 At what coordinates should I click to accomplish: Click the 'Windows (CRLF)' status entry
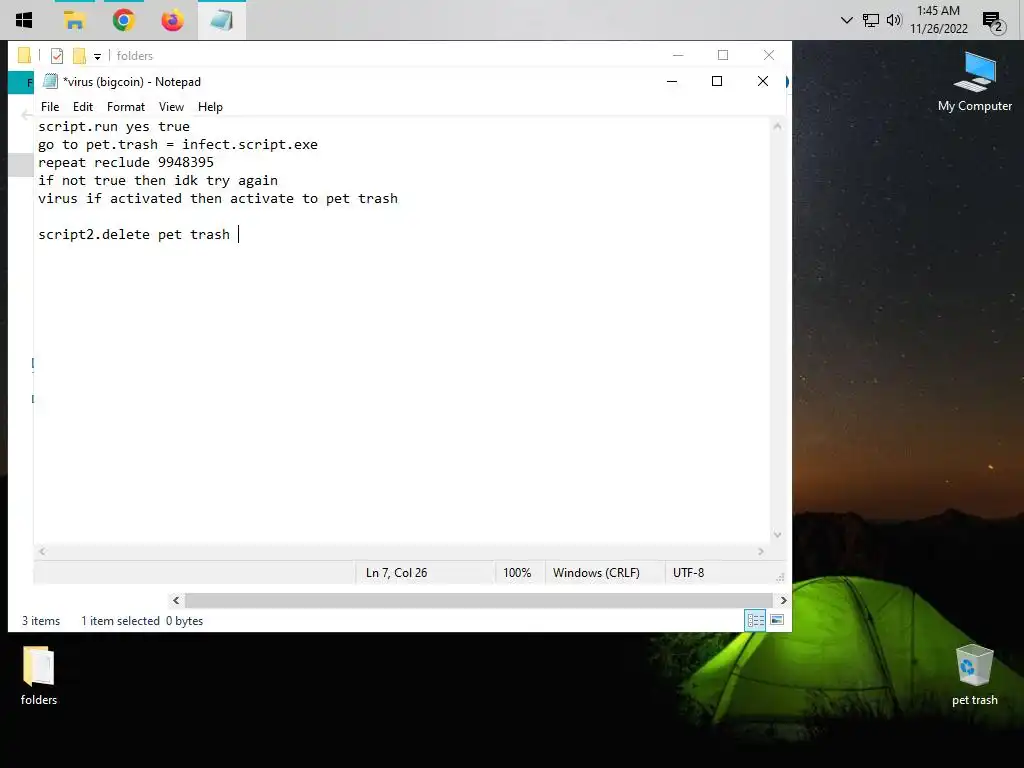click(x=596, y=573)
